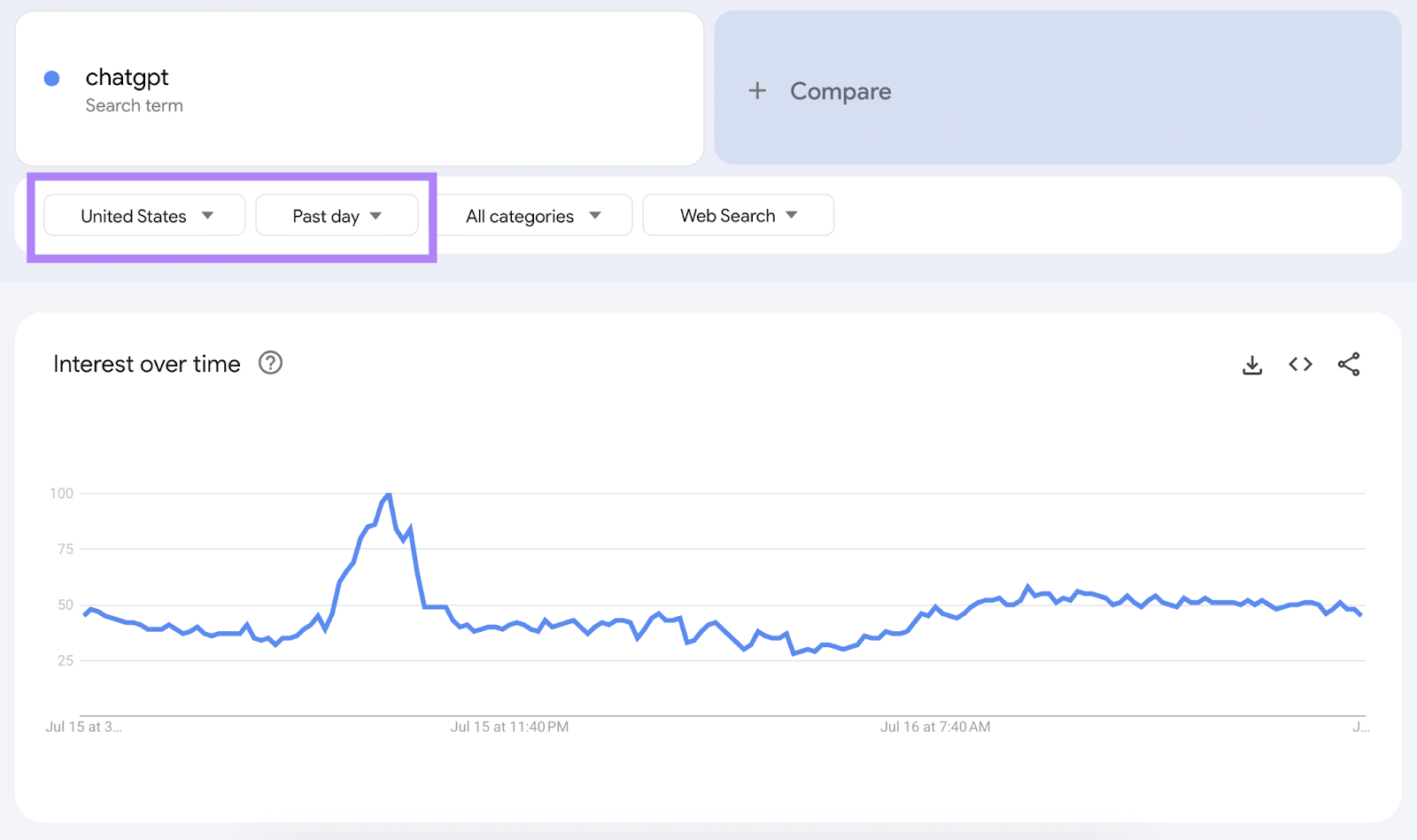Image resolution: width=1417 pixels, height=840 pixels.
Task: Click the download CSV icon
Action: [x=1251, y=365]
